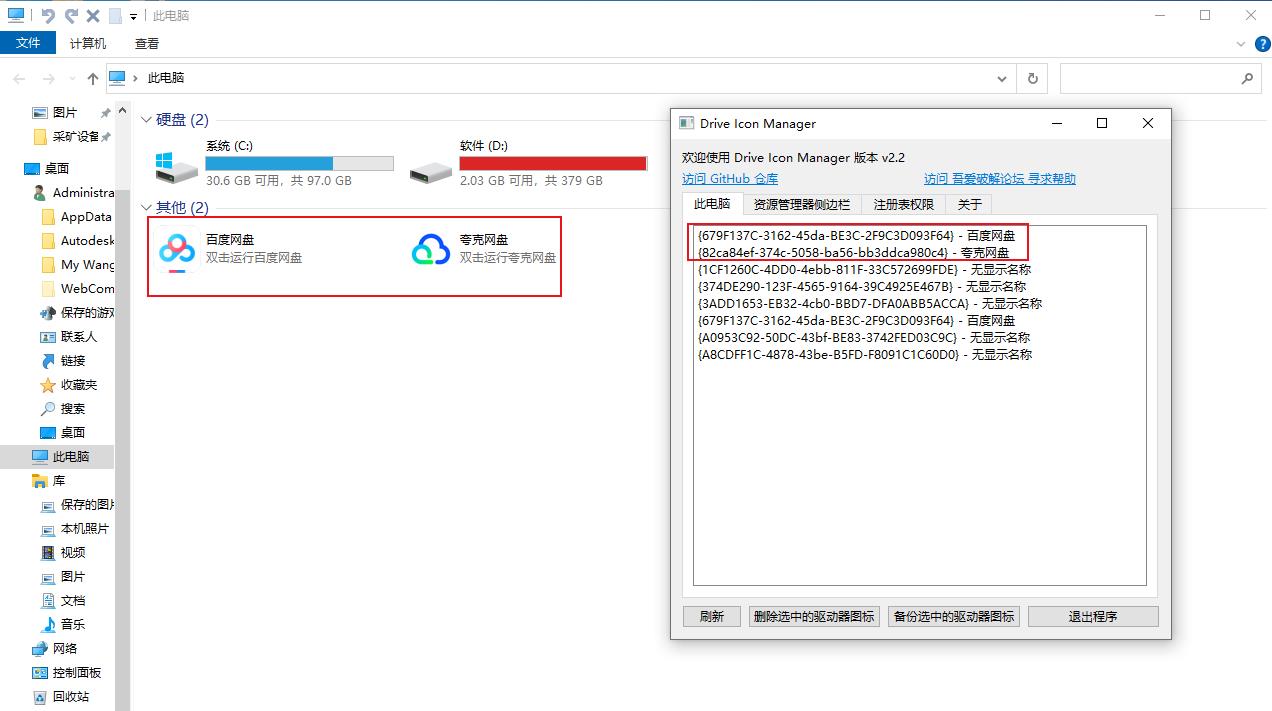Click the refresh icon beside the address bar

(x=1031, y=78)
